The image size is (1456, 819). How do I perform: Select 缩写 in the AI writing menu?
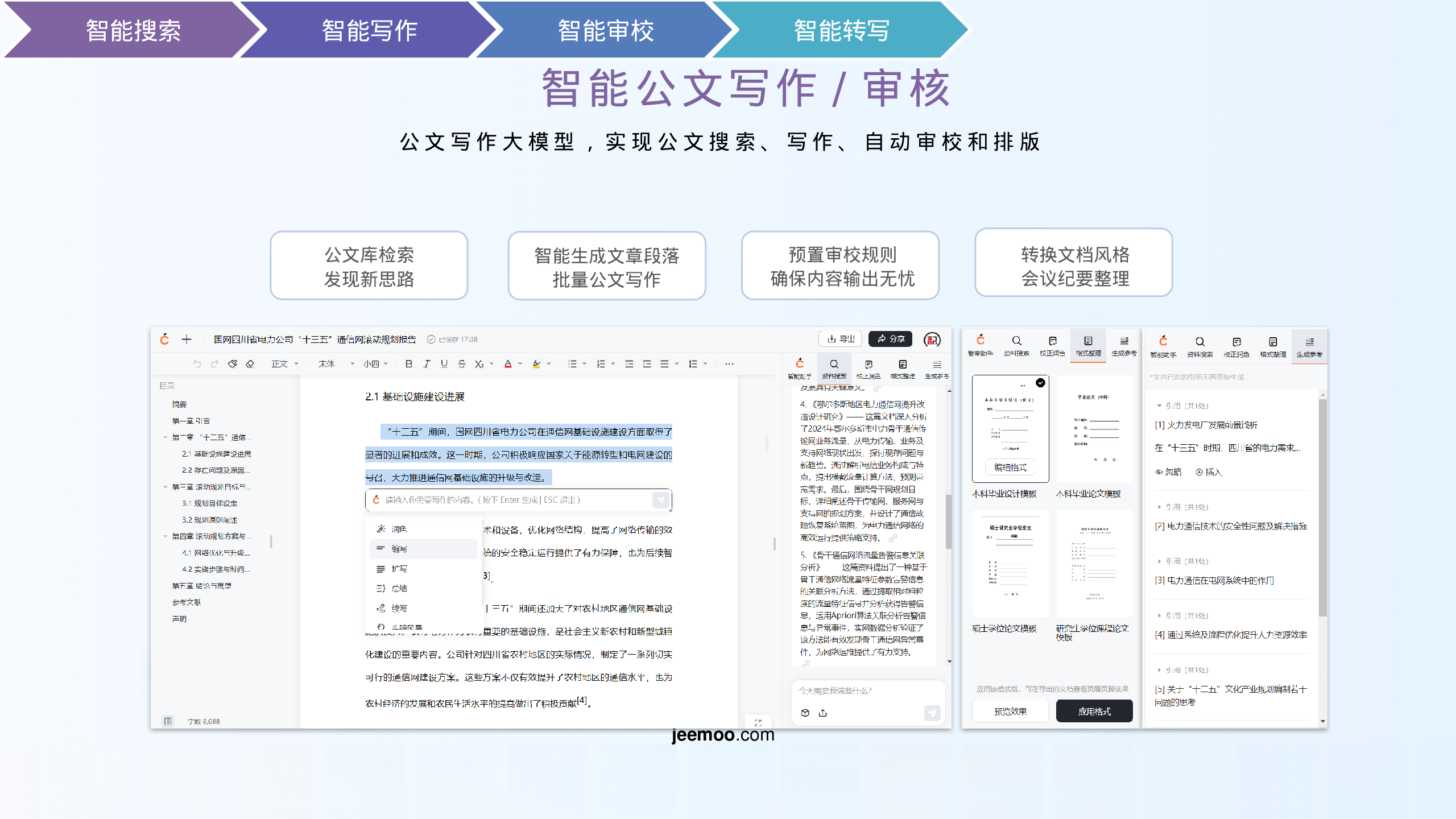point(399,549)
